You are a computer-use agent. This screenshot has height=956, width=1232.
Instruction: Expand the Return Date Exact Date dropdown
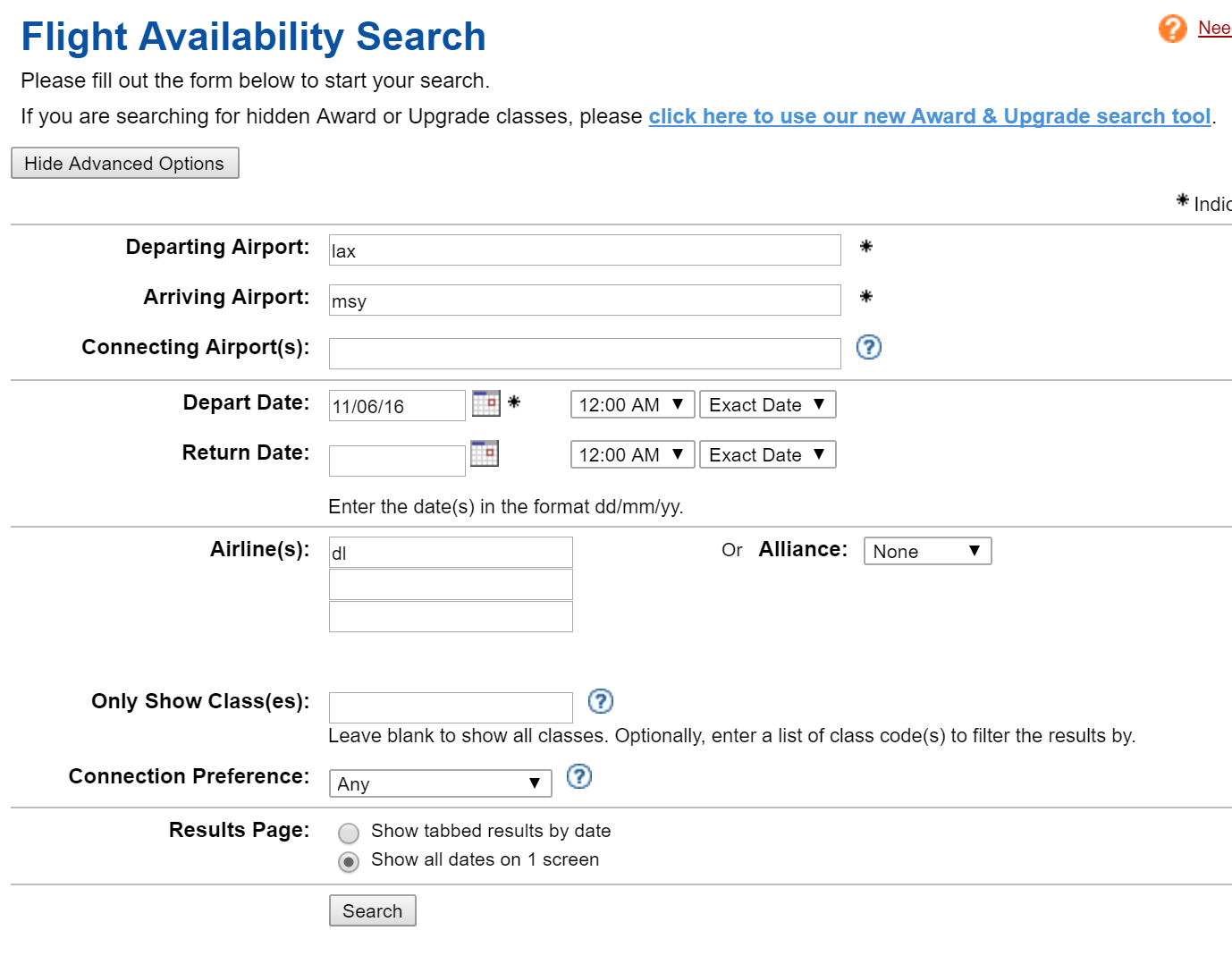[x=766, y=455]
